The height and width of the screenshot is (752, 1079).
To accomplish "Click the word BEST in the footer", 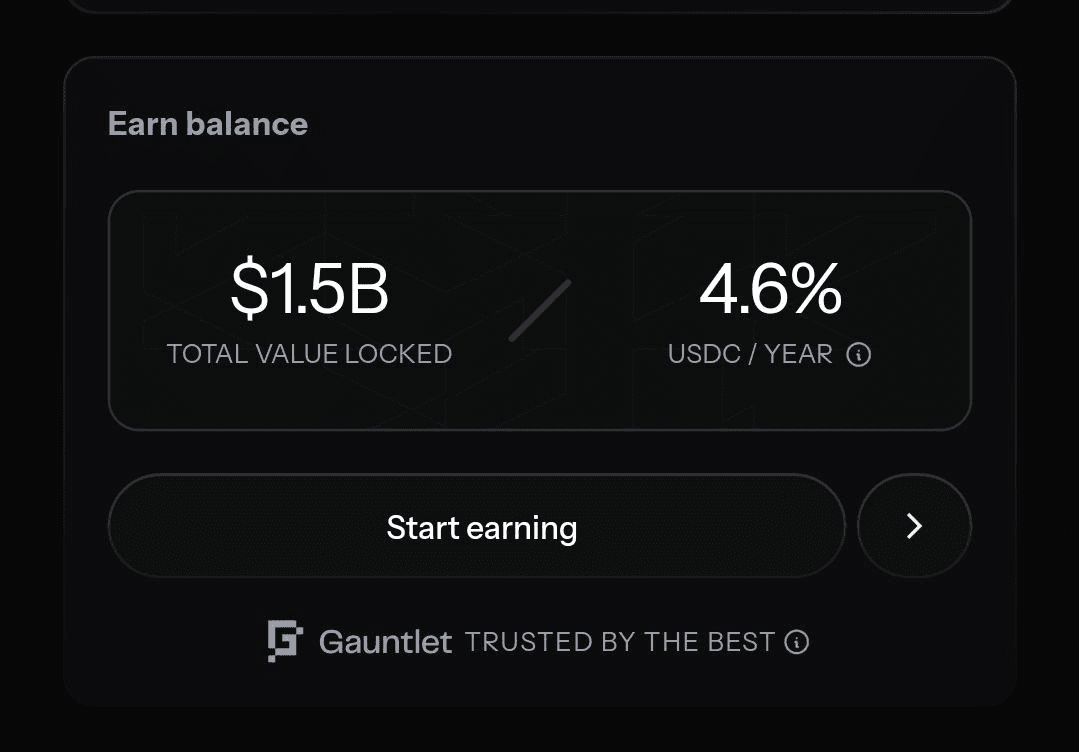I will tap(741, 642).
